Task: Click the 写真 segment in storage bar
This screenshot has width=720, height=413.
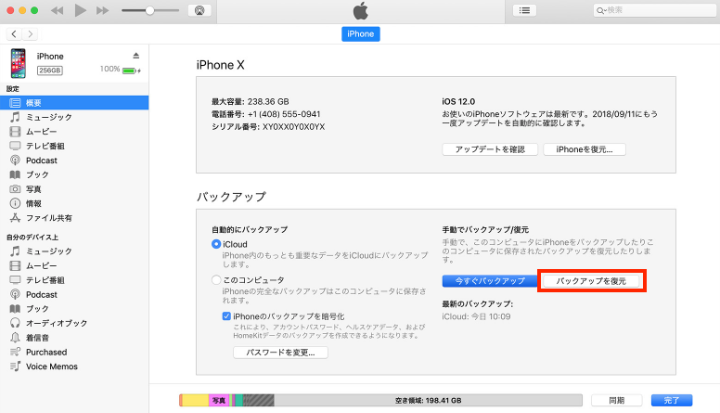Action: pyautogui.click(x=219, y=400)
